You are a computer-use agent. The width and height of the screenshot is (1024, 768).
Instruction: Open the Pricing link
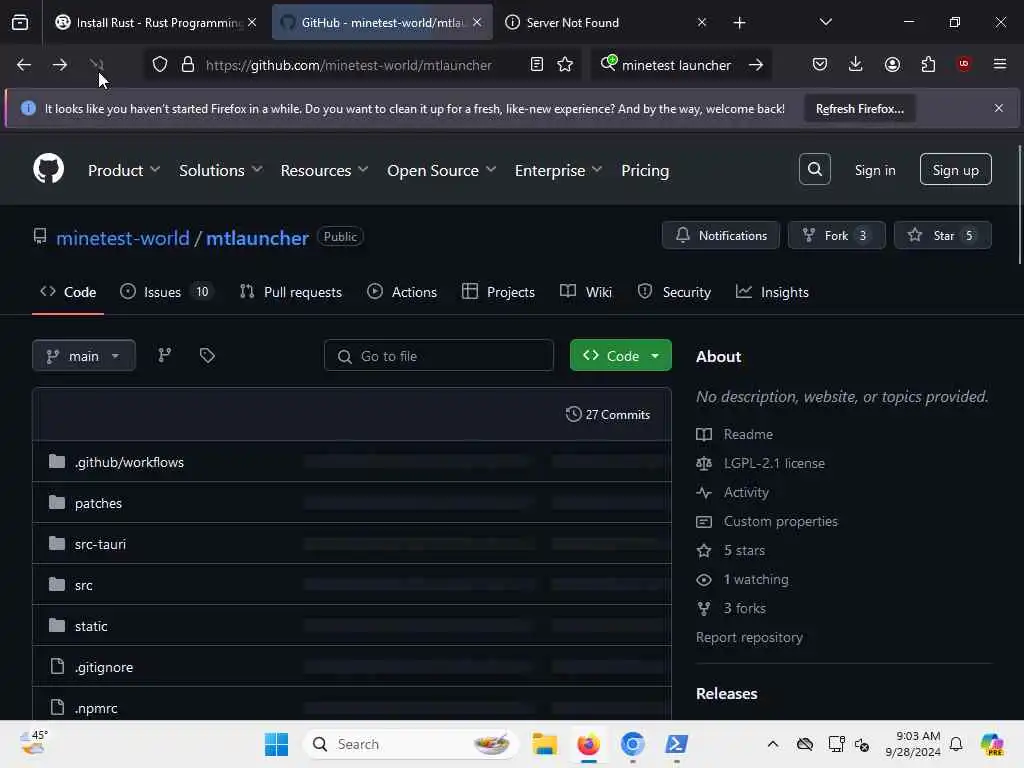[645, 170]
